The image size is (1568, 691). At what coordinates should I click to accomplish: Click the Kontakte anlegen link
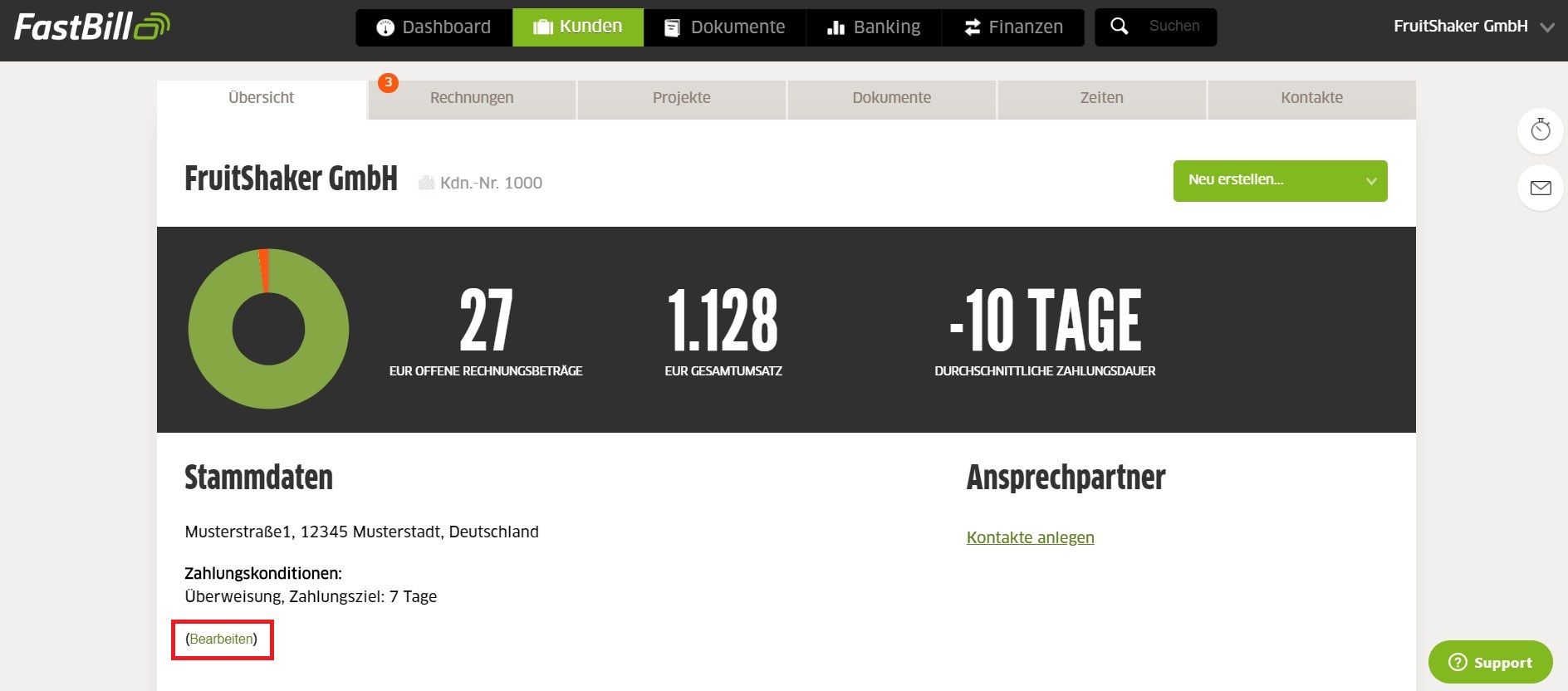tap(1031, 537)
